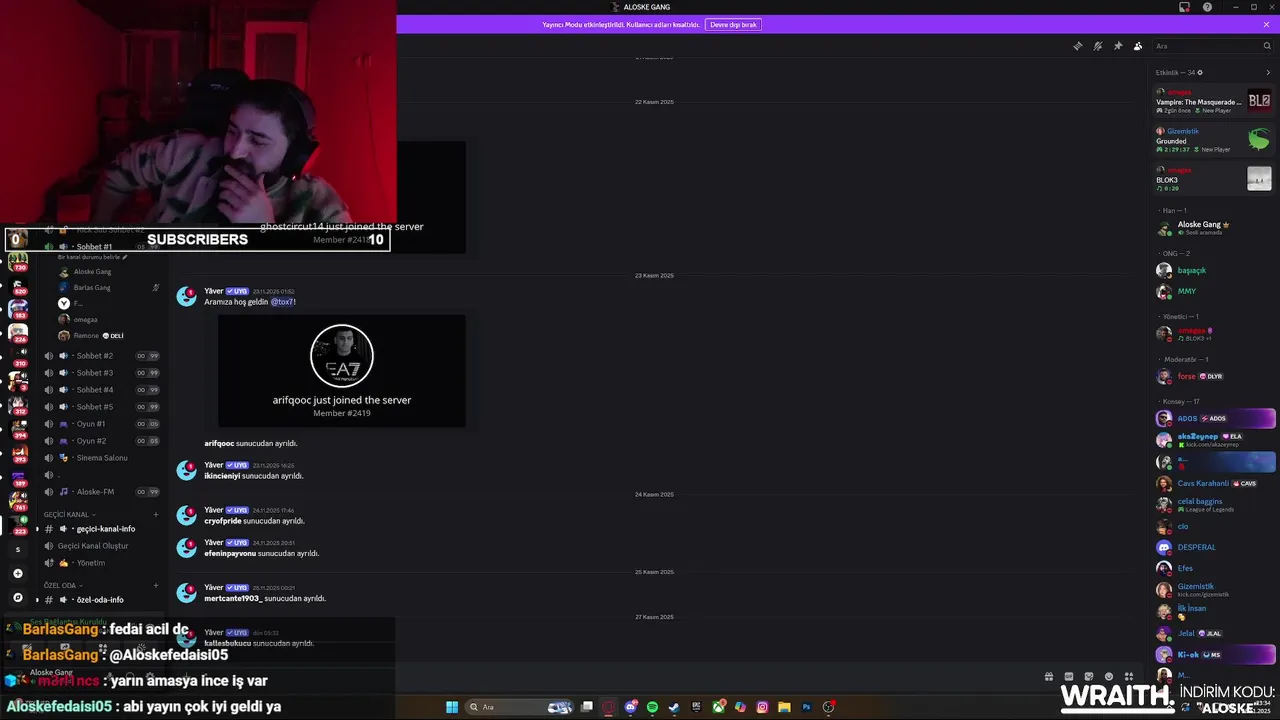Viewport: 1280px width, 720px height.
Task: Toggle the member list icon
Action: pos(1138,46)
